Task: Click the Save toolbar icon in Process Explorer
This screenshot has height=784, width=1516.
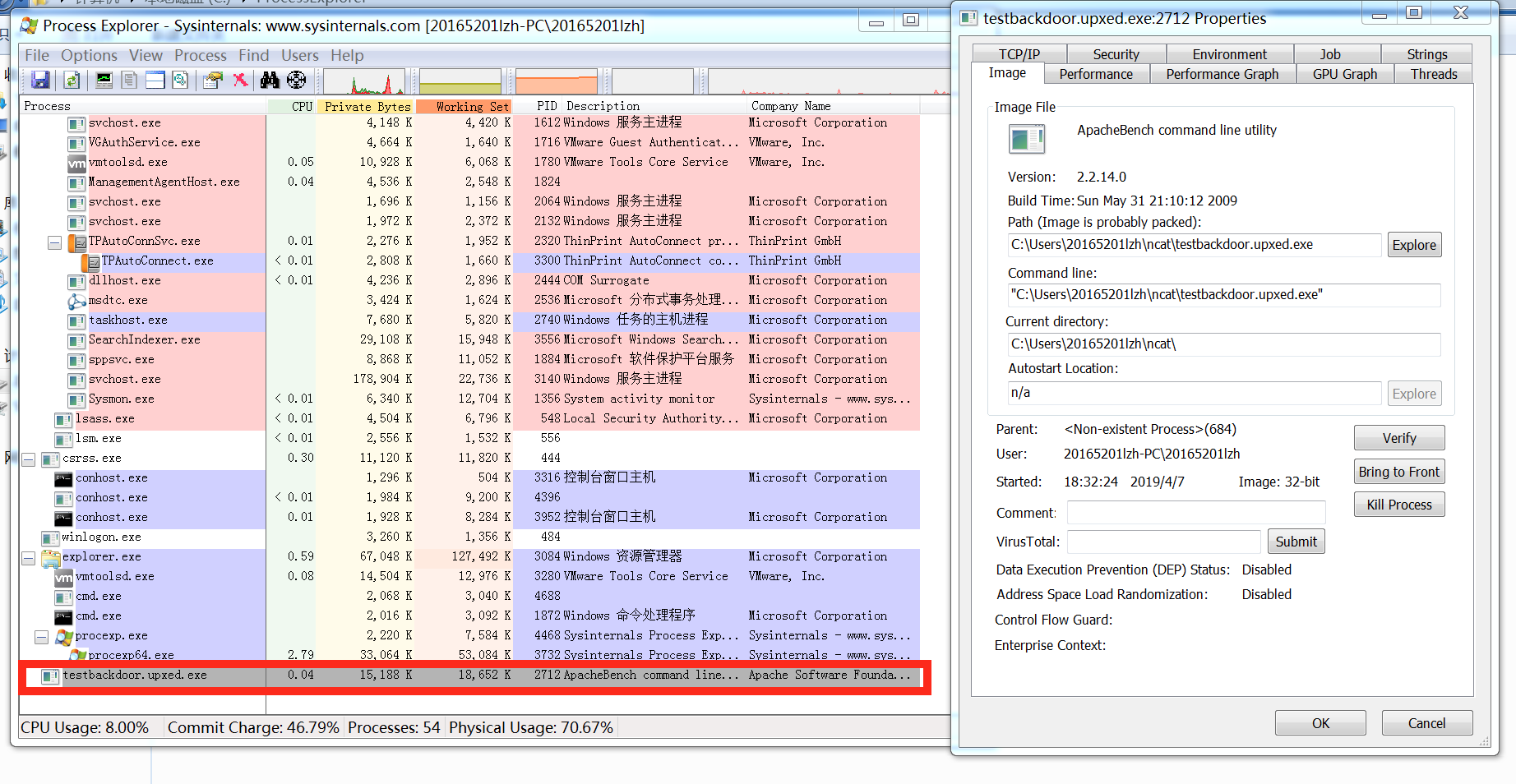Action: (x=40, y=80)
